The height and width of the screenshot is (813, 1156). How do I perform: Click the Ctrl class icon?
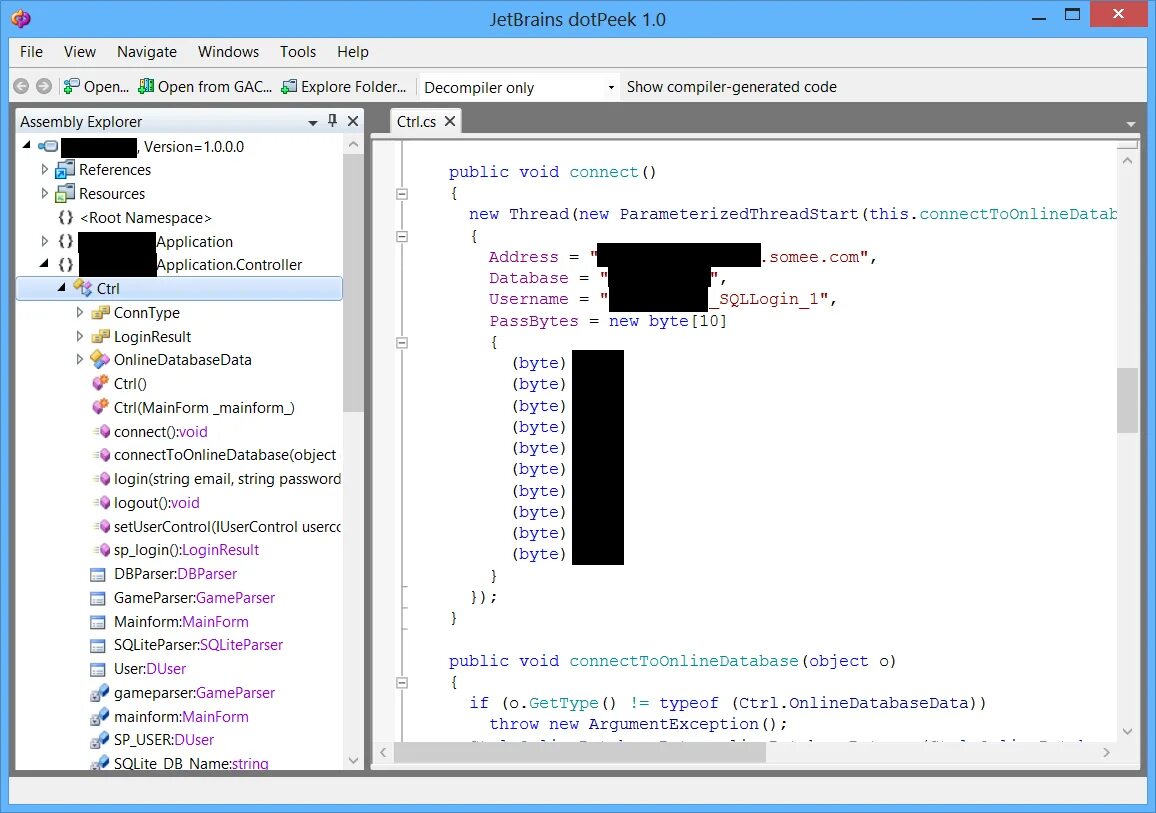click(x=83, y=288)
